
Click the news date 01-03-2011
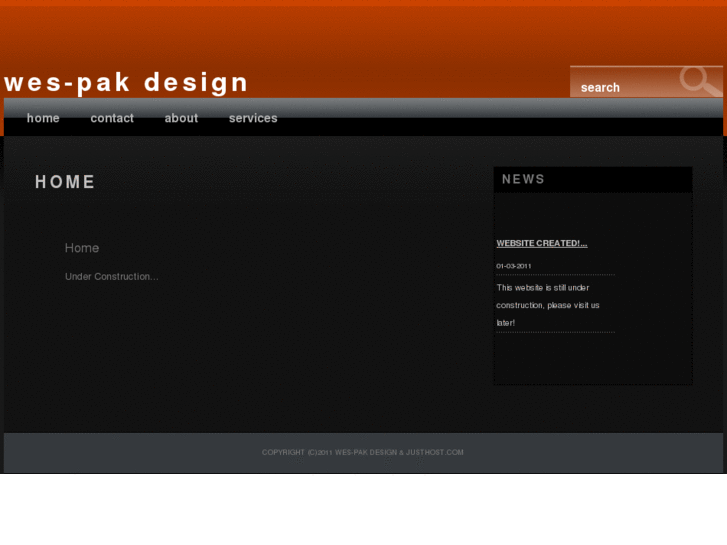(x=514, y=266)
